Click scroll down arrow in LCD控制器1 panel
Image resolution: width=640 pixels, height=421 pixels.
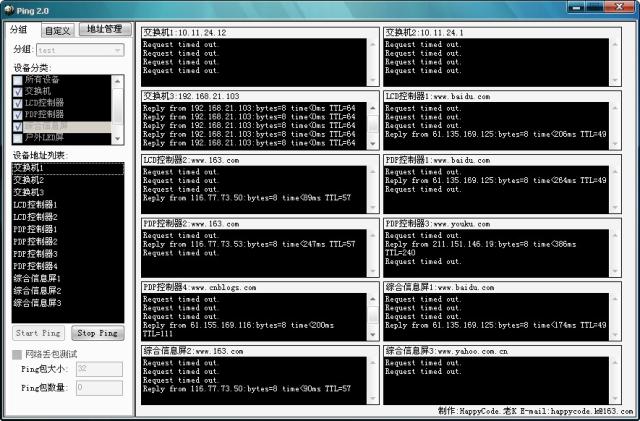point(615,144)
